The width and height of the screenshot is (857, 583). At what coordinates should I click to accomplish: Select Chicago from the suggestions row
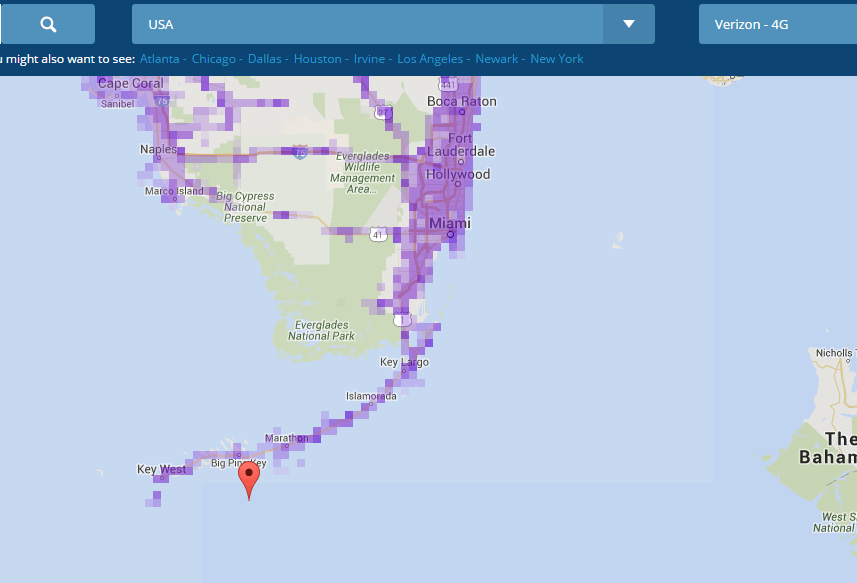[x=213, y=59]
